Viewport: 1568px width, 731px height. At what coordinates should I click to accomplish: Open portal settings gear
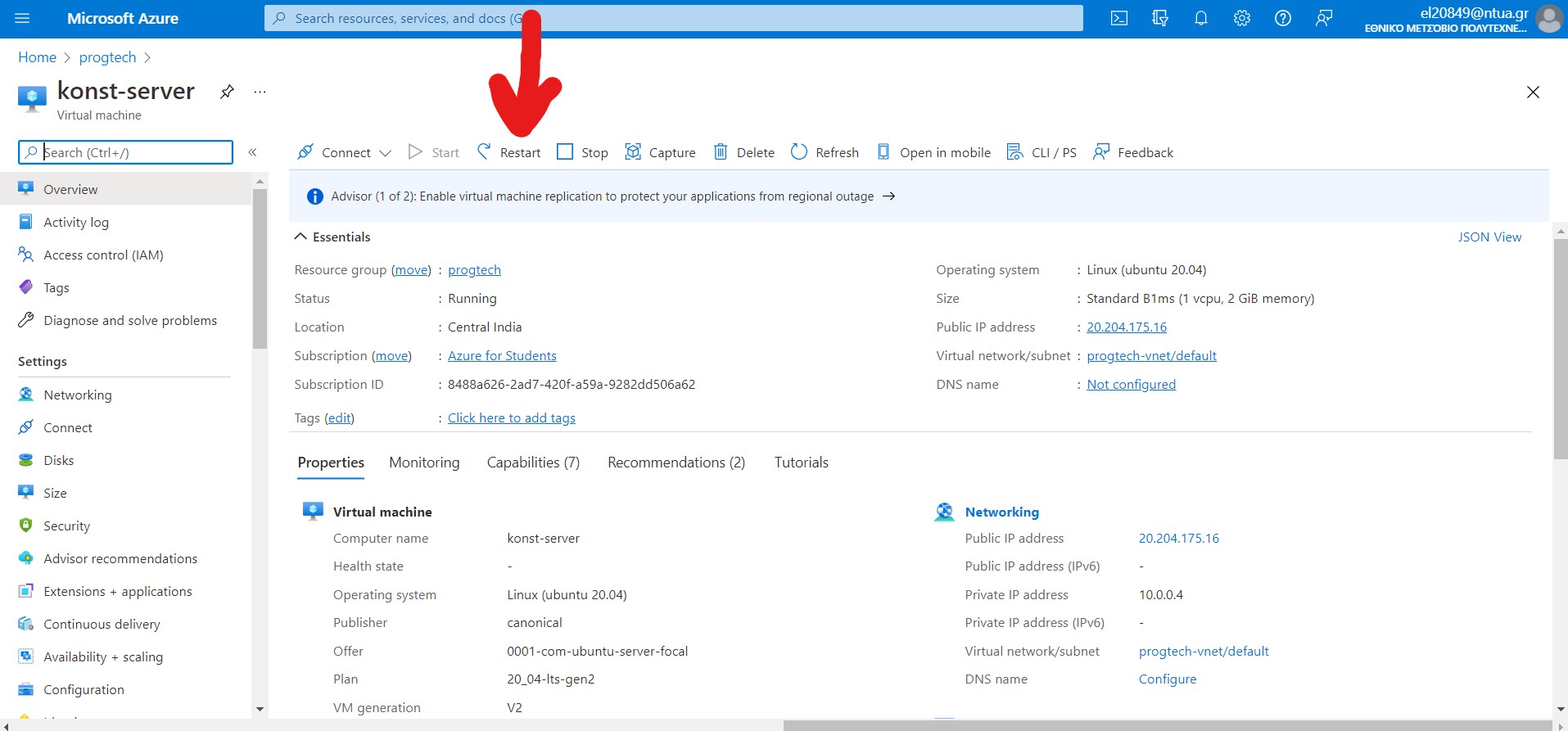(1242, 18)
